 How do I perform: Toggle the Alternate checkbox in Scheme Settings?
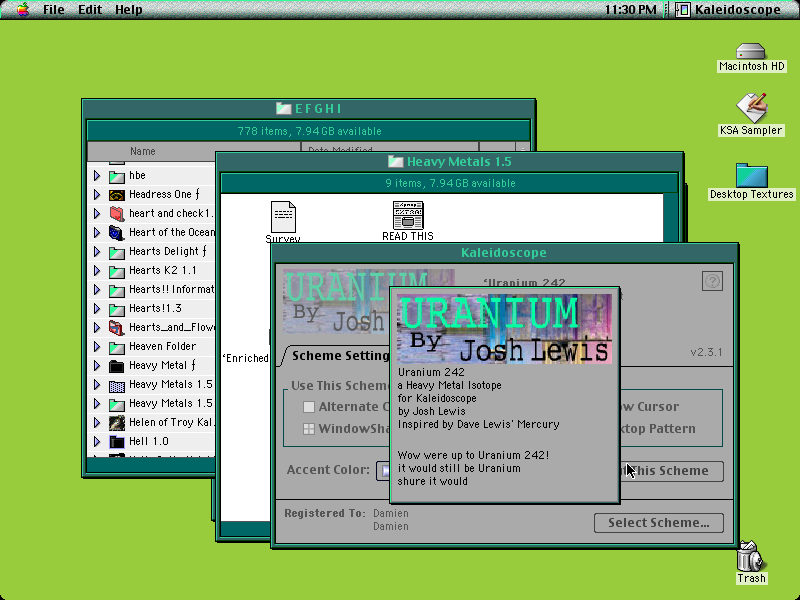(x=309, y=407)
